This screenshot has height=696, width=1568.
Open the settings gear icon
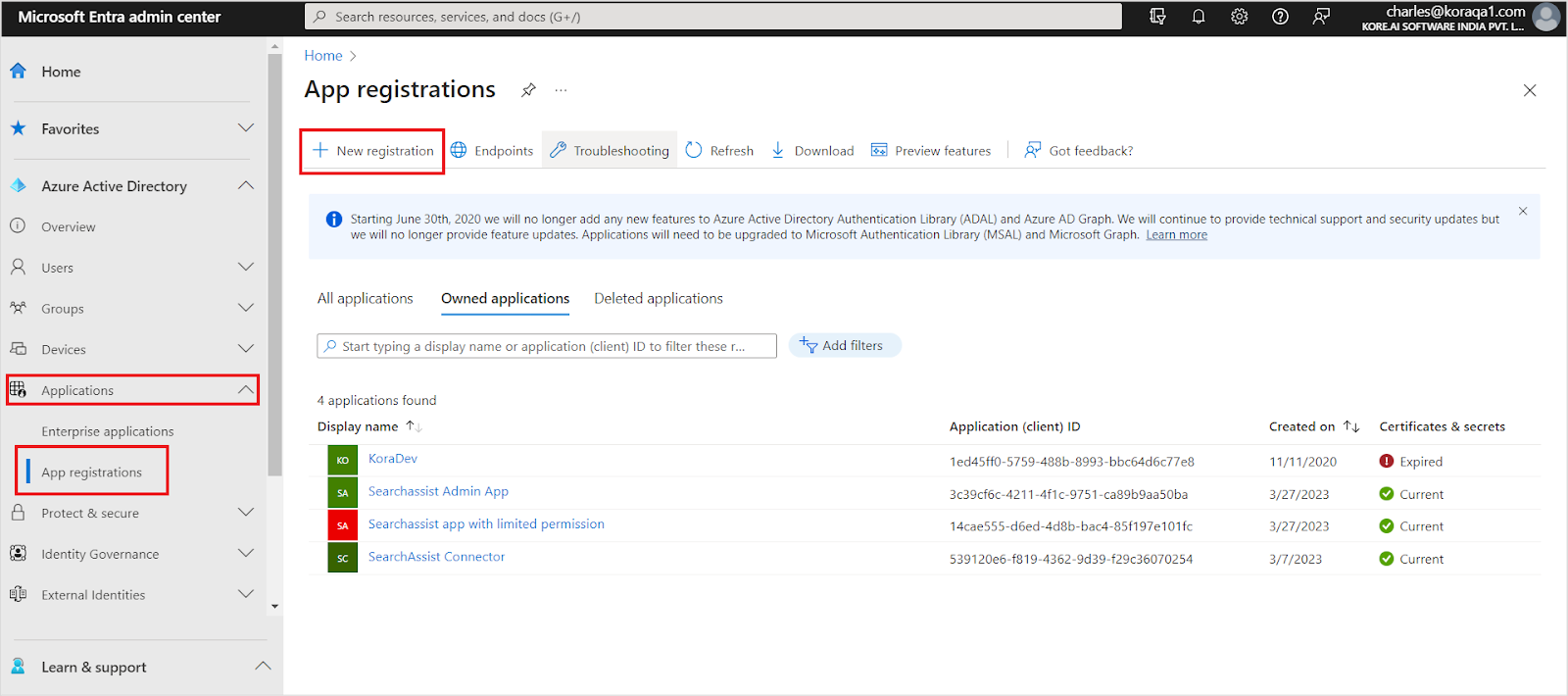[x=1239, y=17]
